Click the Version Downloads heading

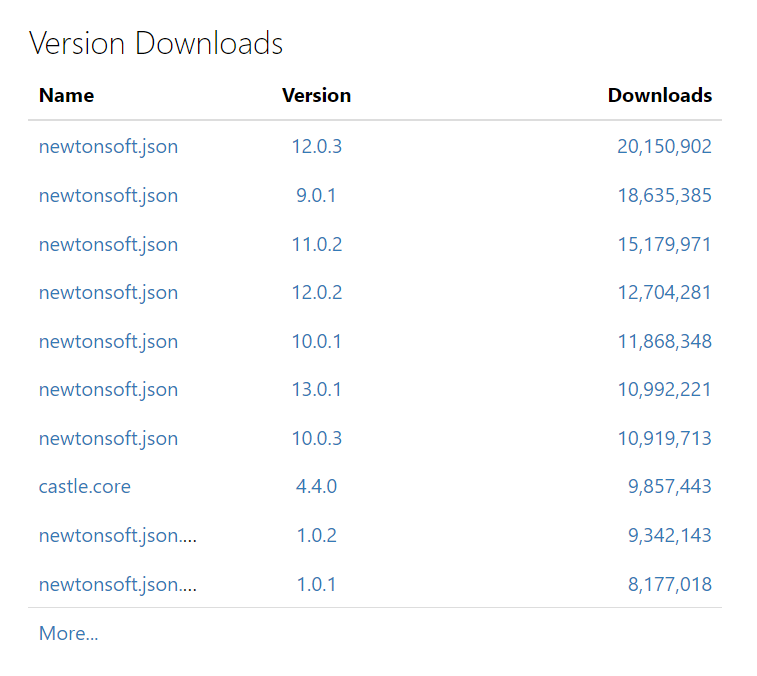155,43
